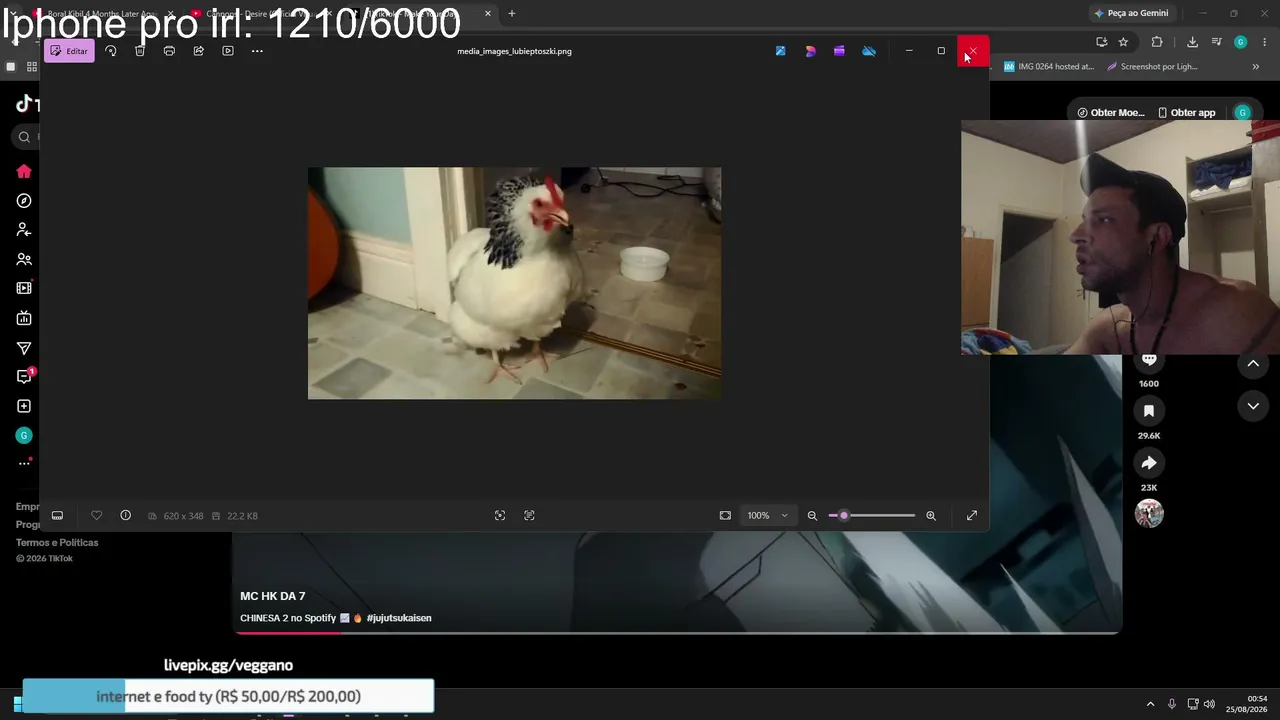This screenshot has height=720, width=1280.
Task: Print the image from Photos toolbar
Action: (169, 51)
